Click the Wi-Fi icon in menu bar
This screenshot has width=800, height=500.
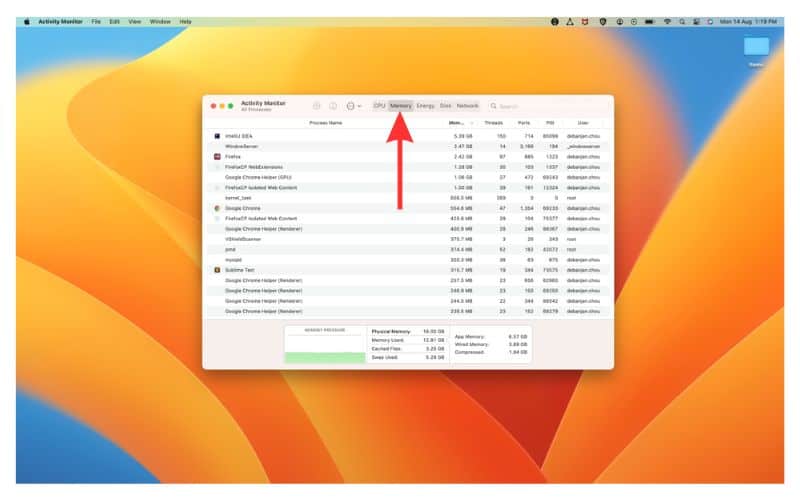(x=667, y=21)
